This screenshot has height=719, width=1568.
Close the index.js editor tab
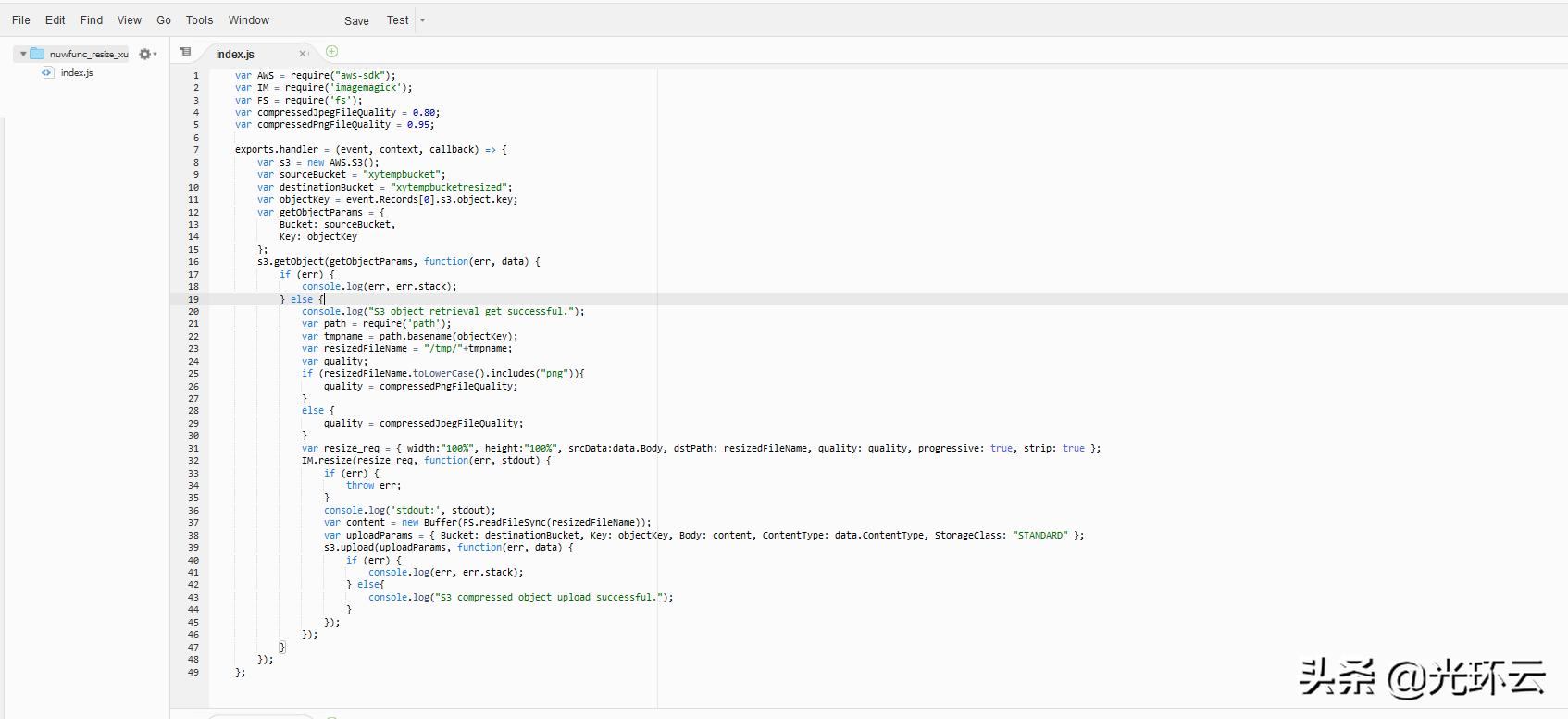click(x=302, y=54)
